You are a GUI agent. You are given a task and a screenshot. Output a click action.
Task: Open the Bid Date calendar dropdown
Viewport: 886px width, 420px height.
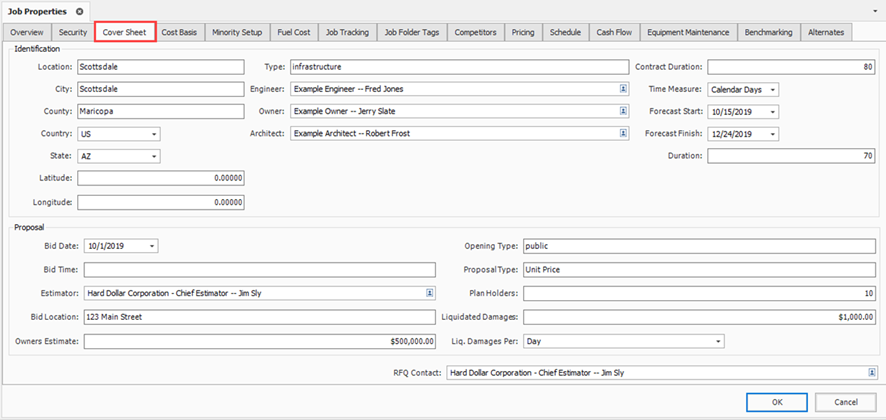(x=151, y=246)
